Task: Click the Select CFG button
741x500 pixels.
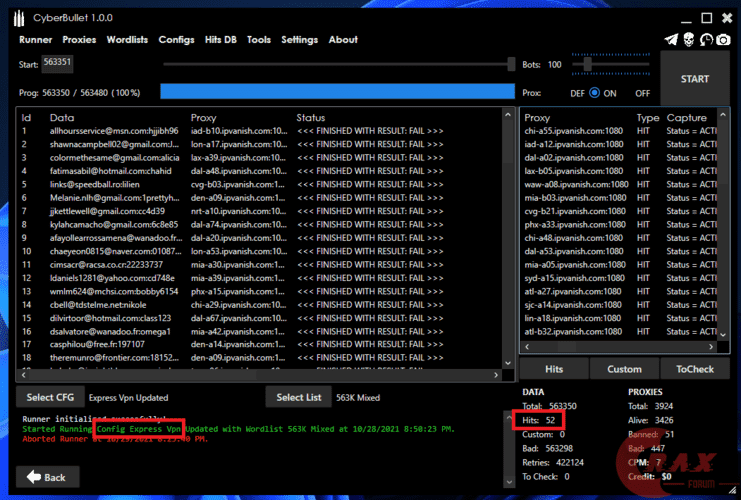Action: click(x=50, y=397)
